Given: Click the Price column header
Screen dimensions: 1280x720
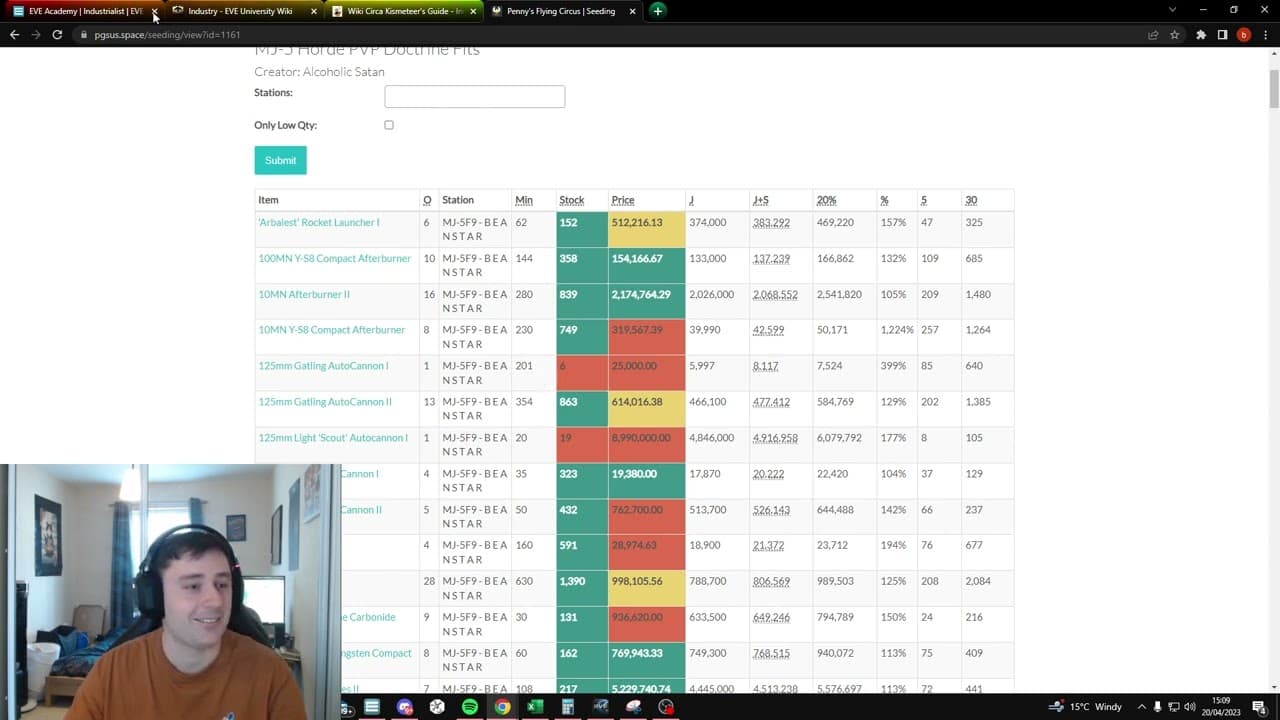Looking at the screenshot, I should (623, 200).
